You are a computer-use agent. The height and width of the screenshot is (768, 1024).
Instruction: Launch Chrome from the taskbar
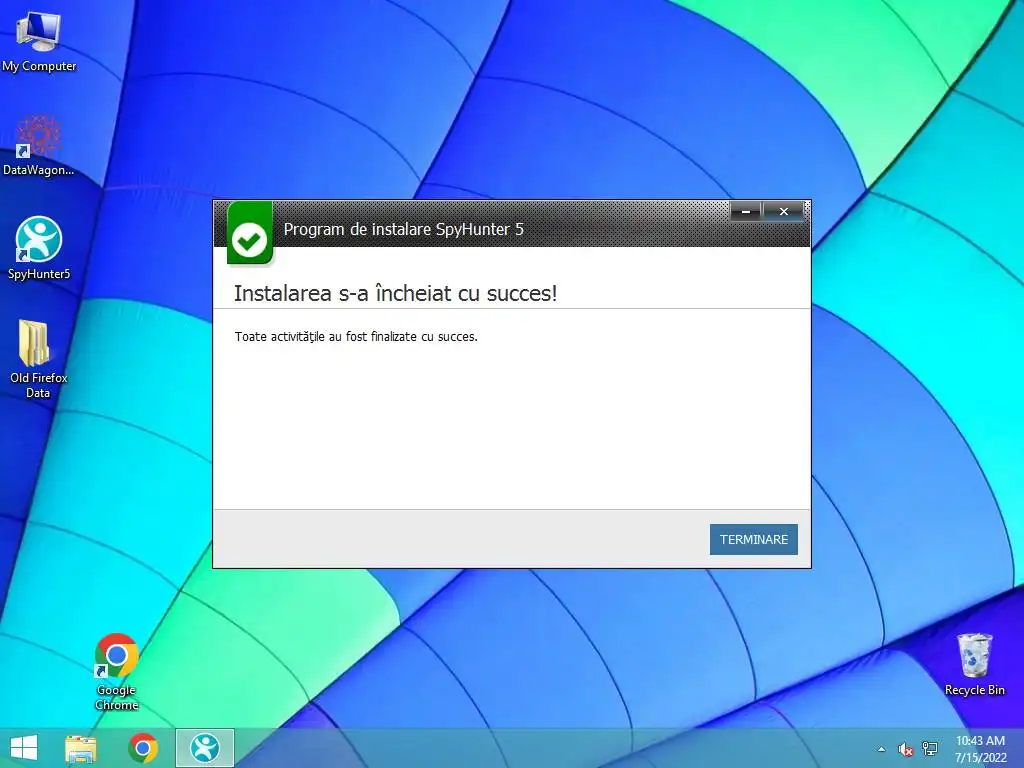tap(143, 748)
